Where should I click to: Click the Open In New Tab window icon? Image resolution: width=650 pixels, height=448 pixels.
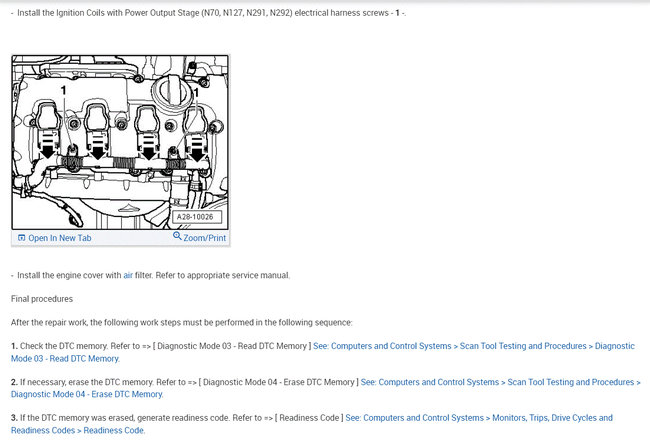[x=22, y=237]
